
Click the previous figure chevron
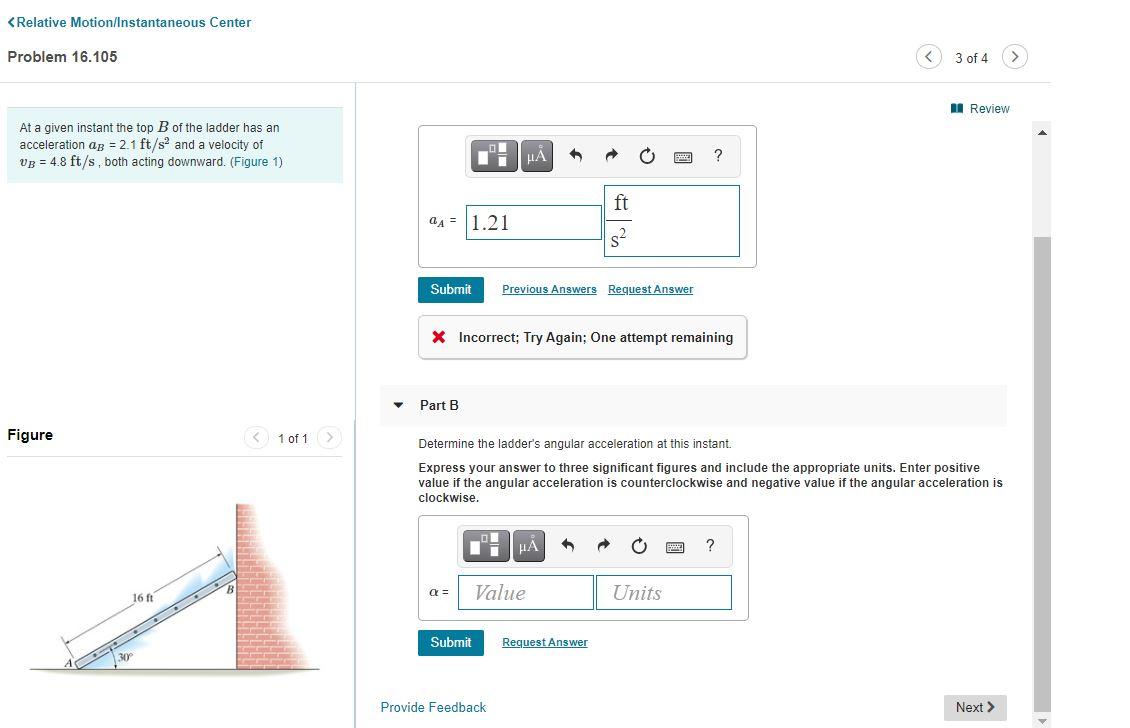256,438
